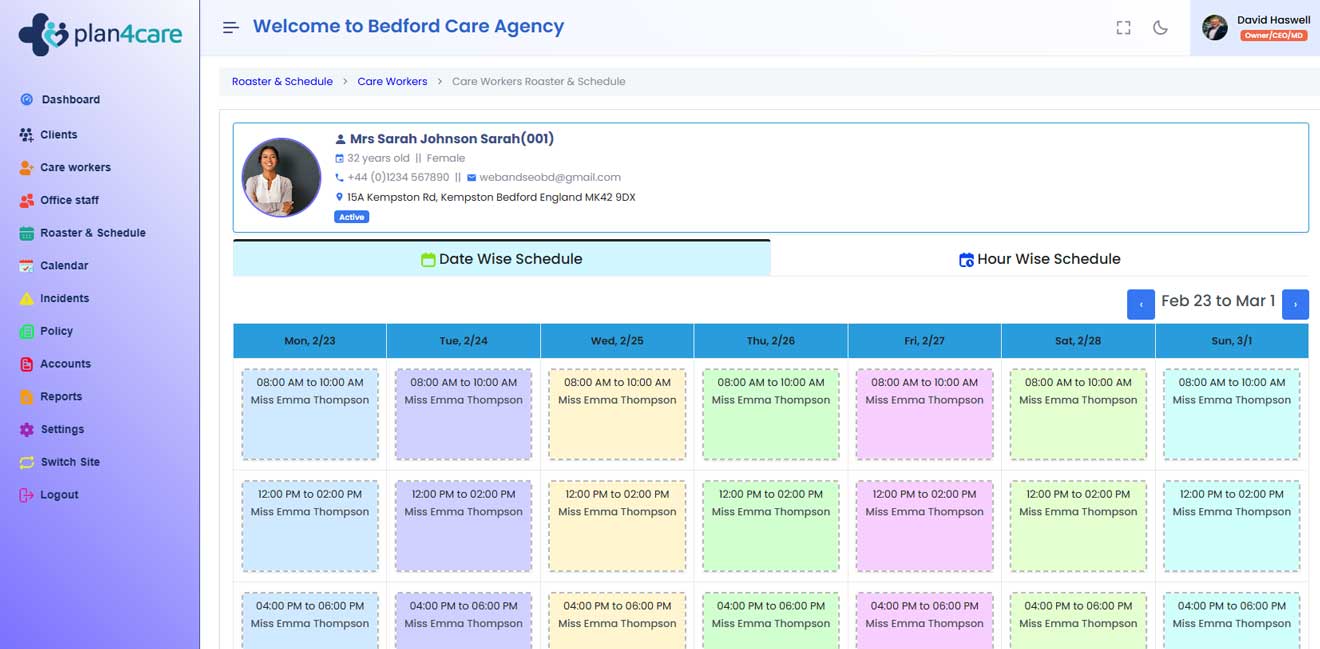Click the Care Workers breadcrumb link
Image resolution: width=1320 pixels, height=649 pixels.
point(392,82)
